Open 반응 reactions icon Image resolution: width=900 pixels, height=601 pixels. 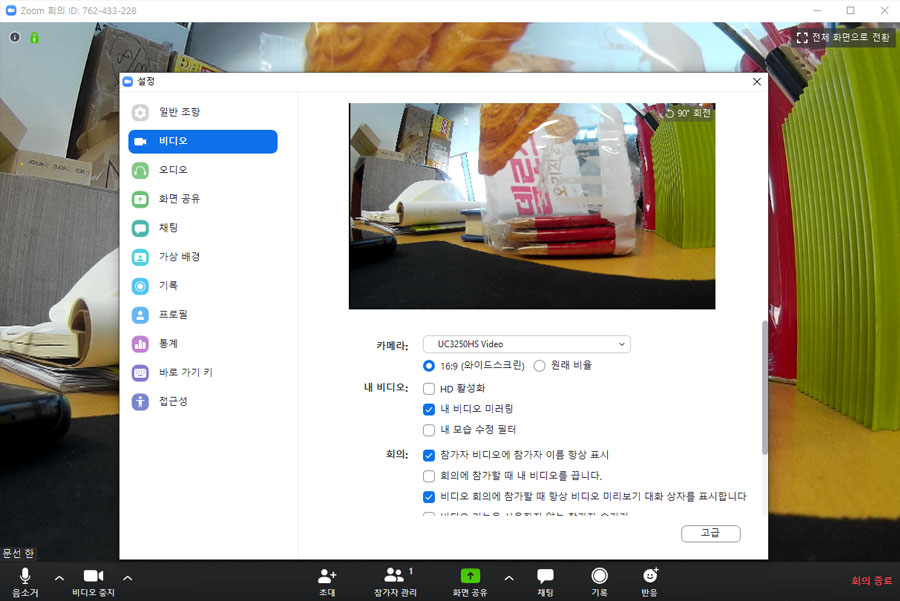click(650, 575)
